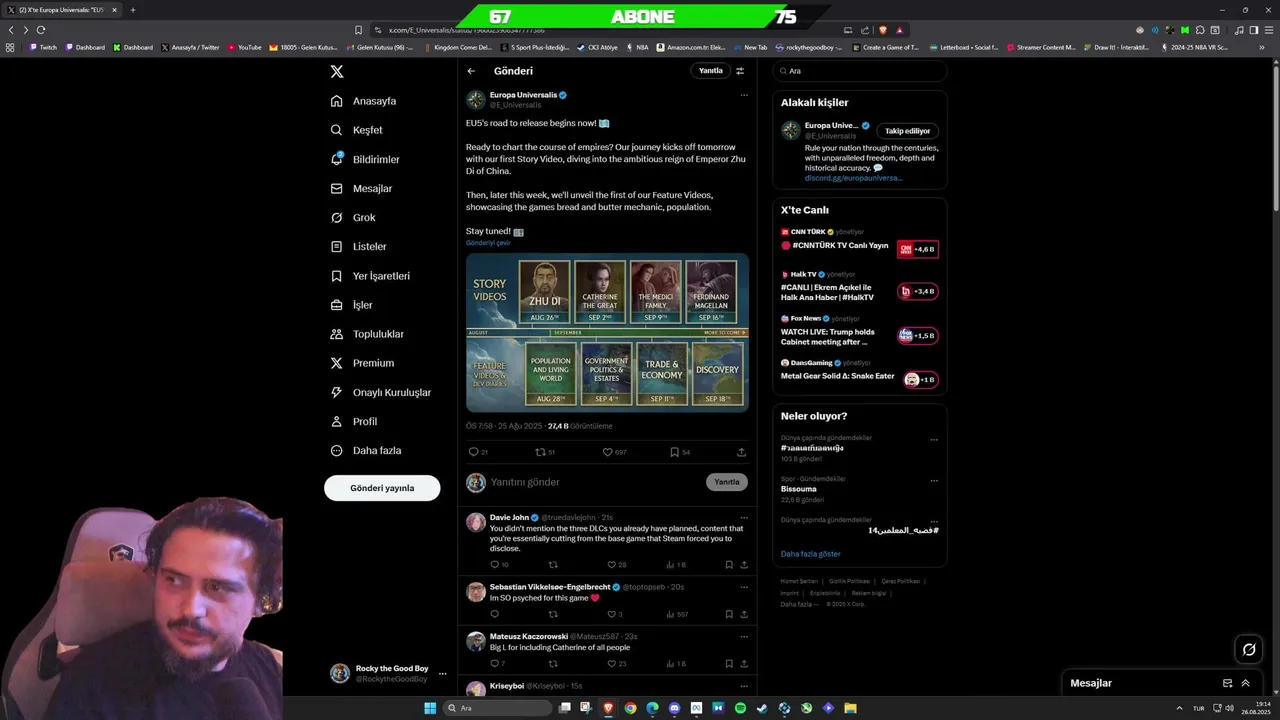Open options for Bissouma trend
The height and width of the screenshot is (720, 1280).
(x=934, y=480)
